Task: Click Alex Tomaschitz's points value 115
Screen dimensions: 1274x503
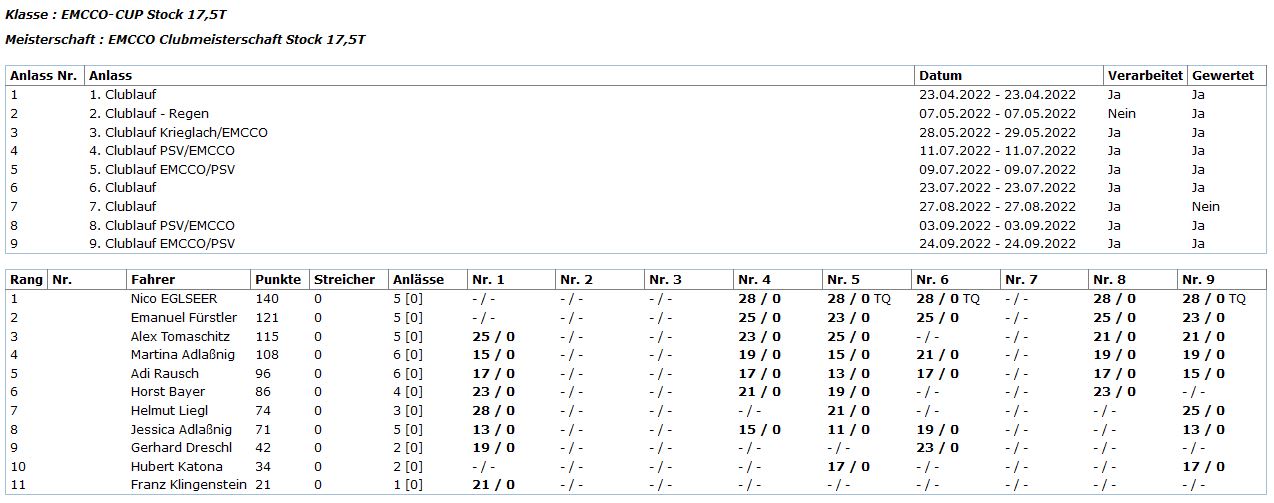Action: click(266, 336)
